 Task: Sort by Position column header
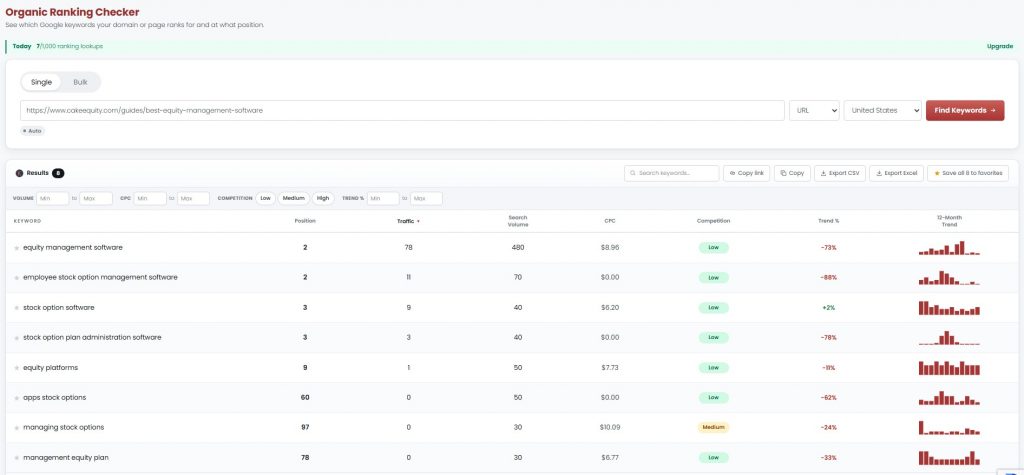pyautogui.click(x=305, y=221)
